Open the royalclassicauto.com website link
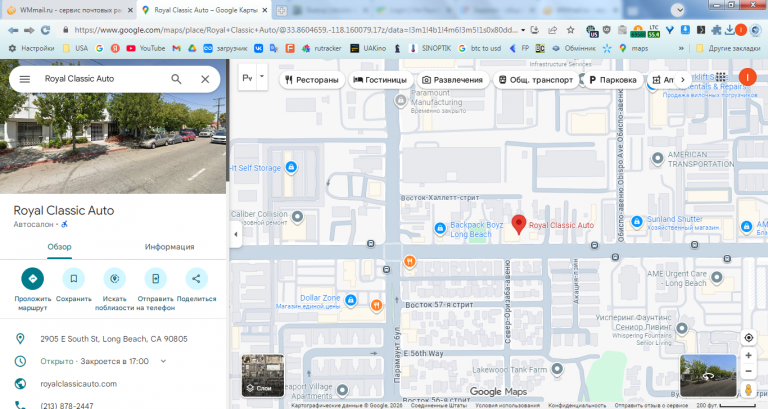The width and height of the screenshot is (768, 409). click(78, 384)
